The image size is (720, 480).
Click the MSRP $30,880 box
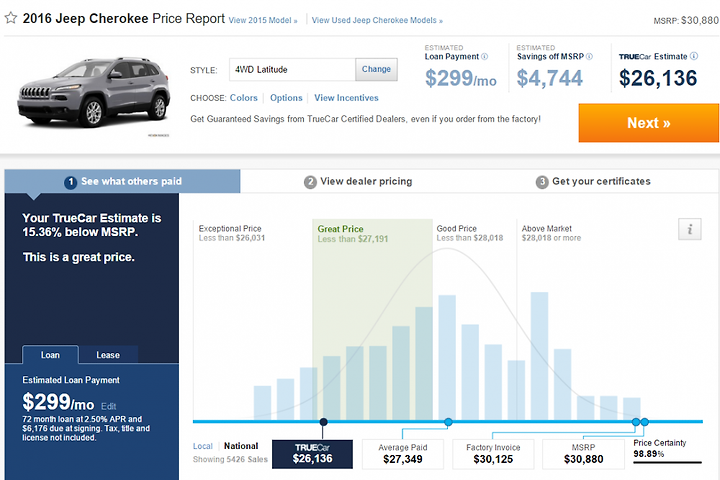(x=583, y=454)
